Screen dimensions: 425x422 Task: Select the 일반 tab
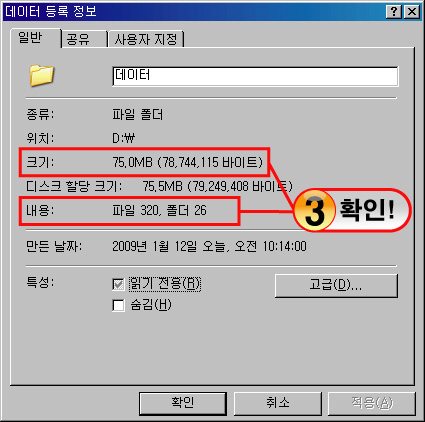[36, 38]
